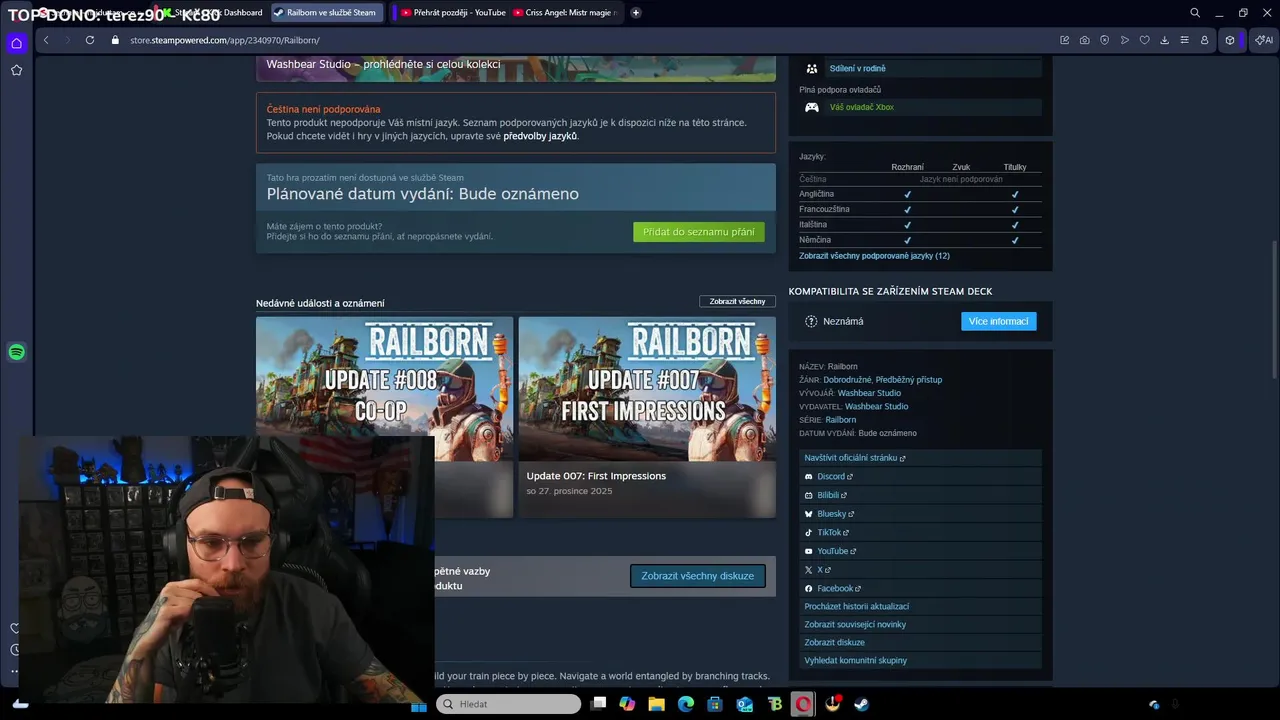Expand all supported languages list (12)
Image resolution: width=1280 pixels, height=720 pixels.
(x=874, y=256)
